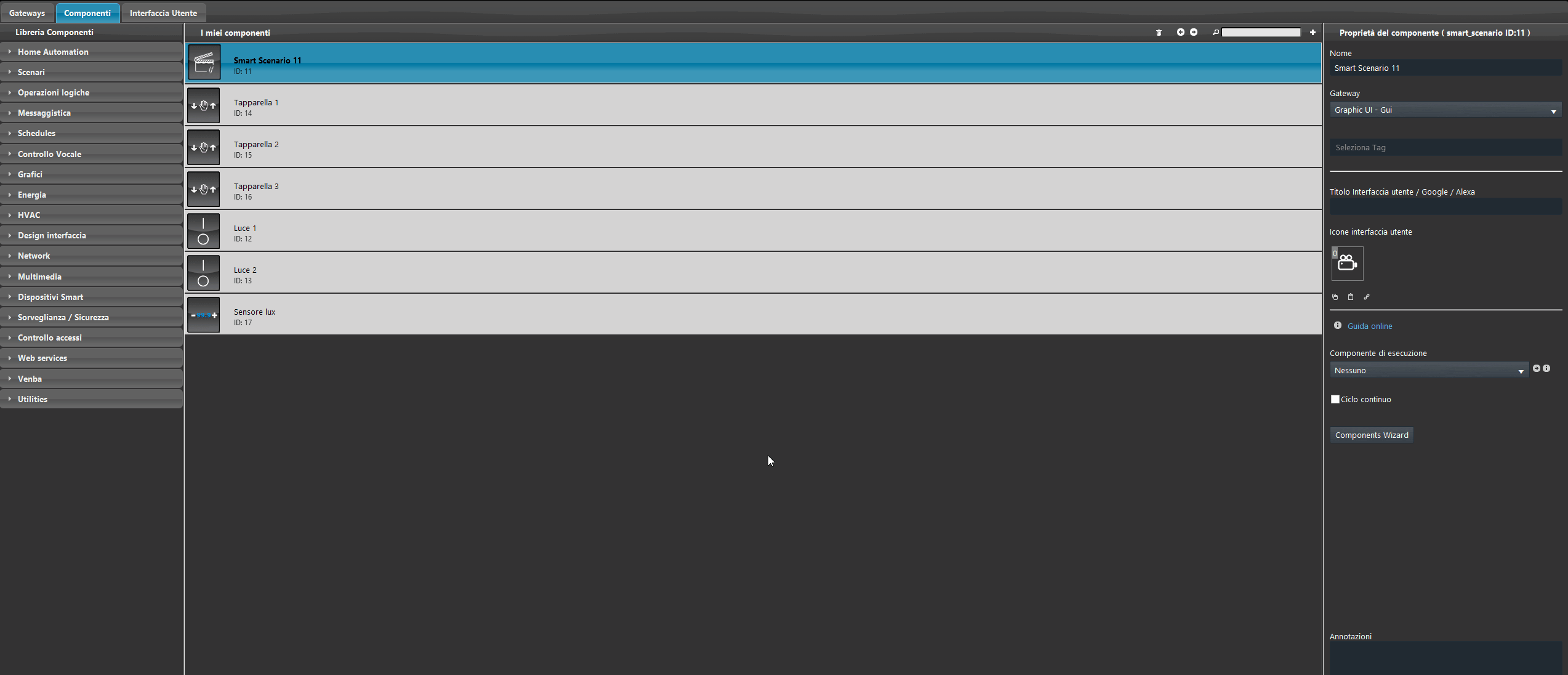Switch to Interfaccia Utente tab
This screenshot has width=1568, height=675.
(163, 13)
